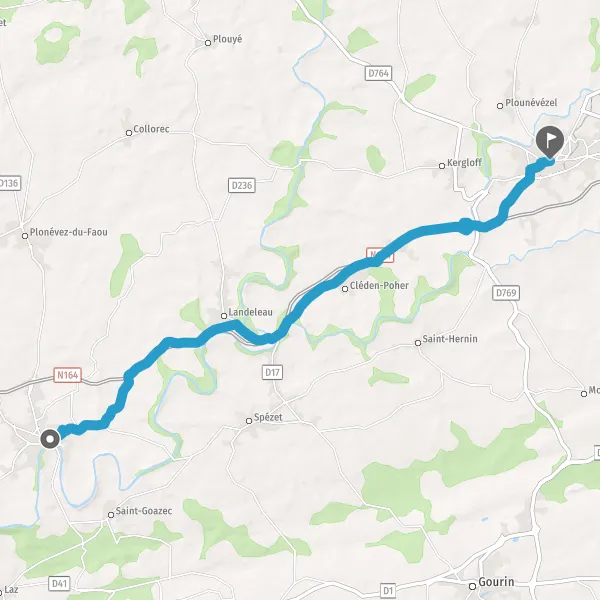The height and width of the screenshot is (600, 600).
Task: Select the Saint-Goazec village label
Action: pyautogui.click(x=144, y=510)
